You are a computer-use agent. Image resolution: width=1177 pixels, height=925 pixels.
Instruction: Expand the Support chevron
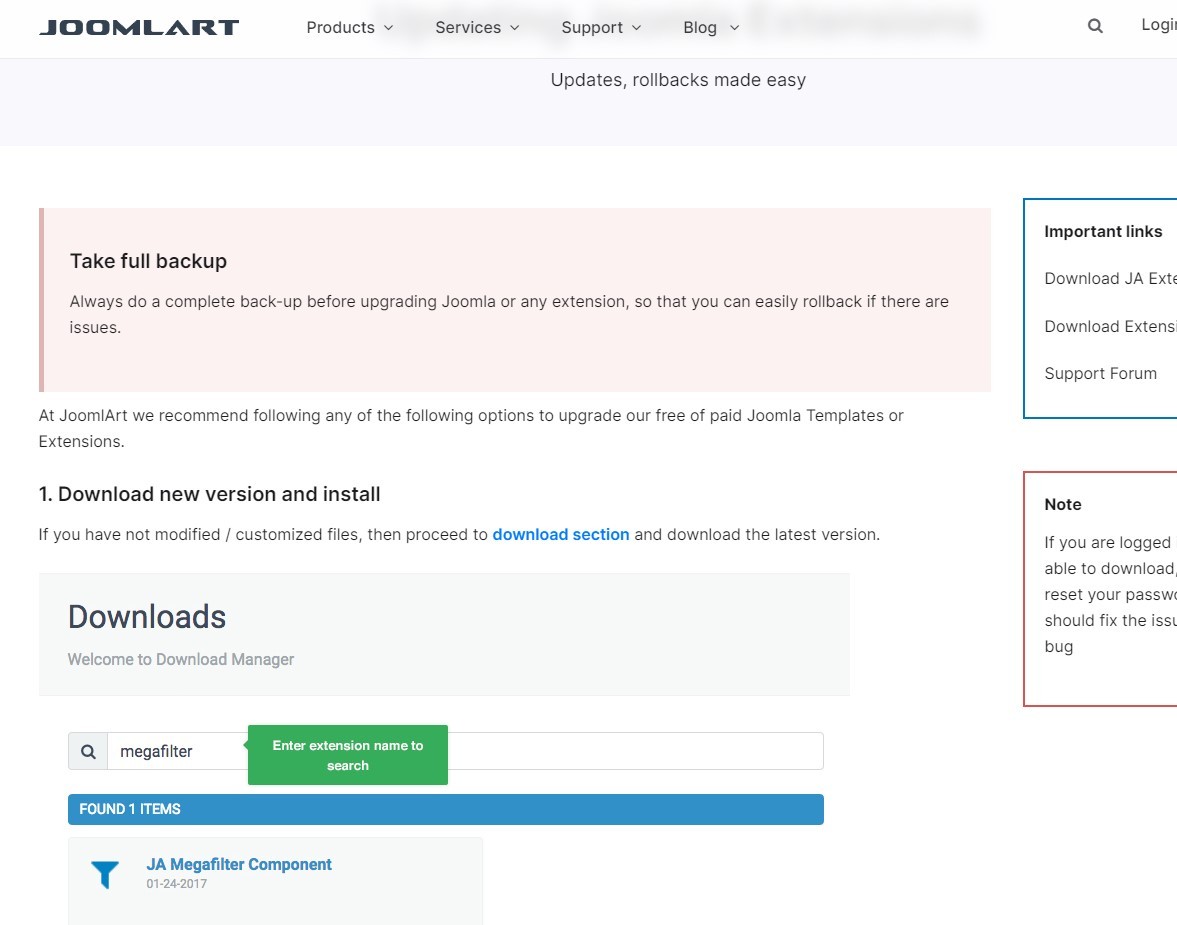tap(637, 28)
